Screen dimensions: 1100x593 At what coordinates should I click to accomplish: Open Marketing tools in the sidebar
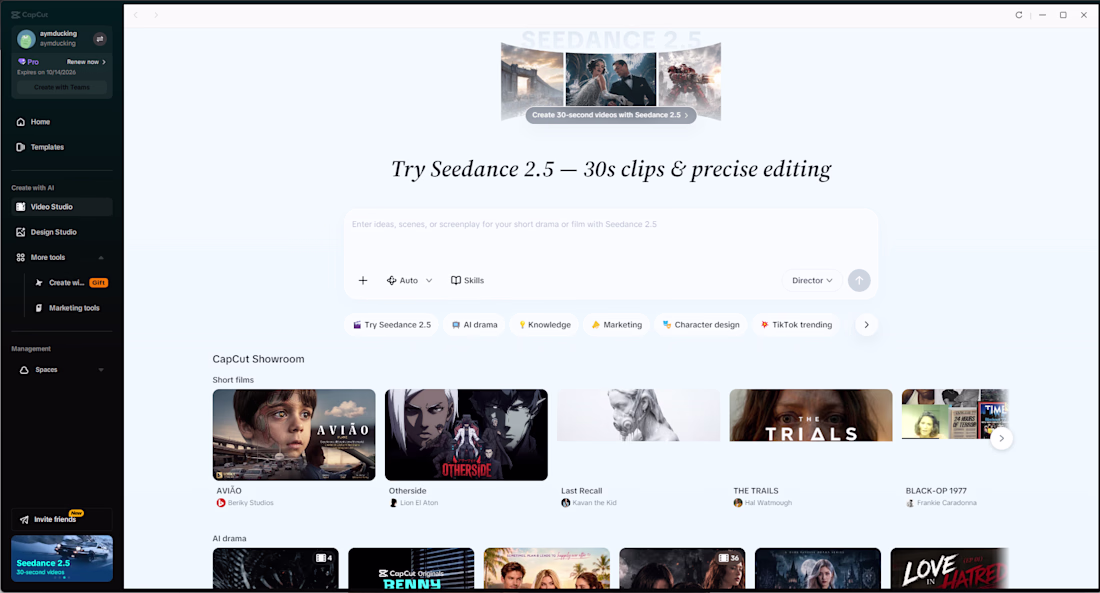pos(70,308)
